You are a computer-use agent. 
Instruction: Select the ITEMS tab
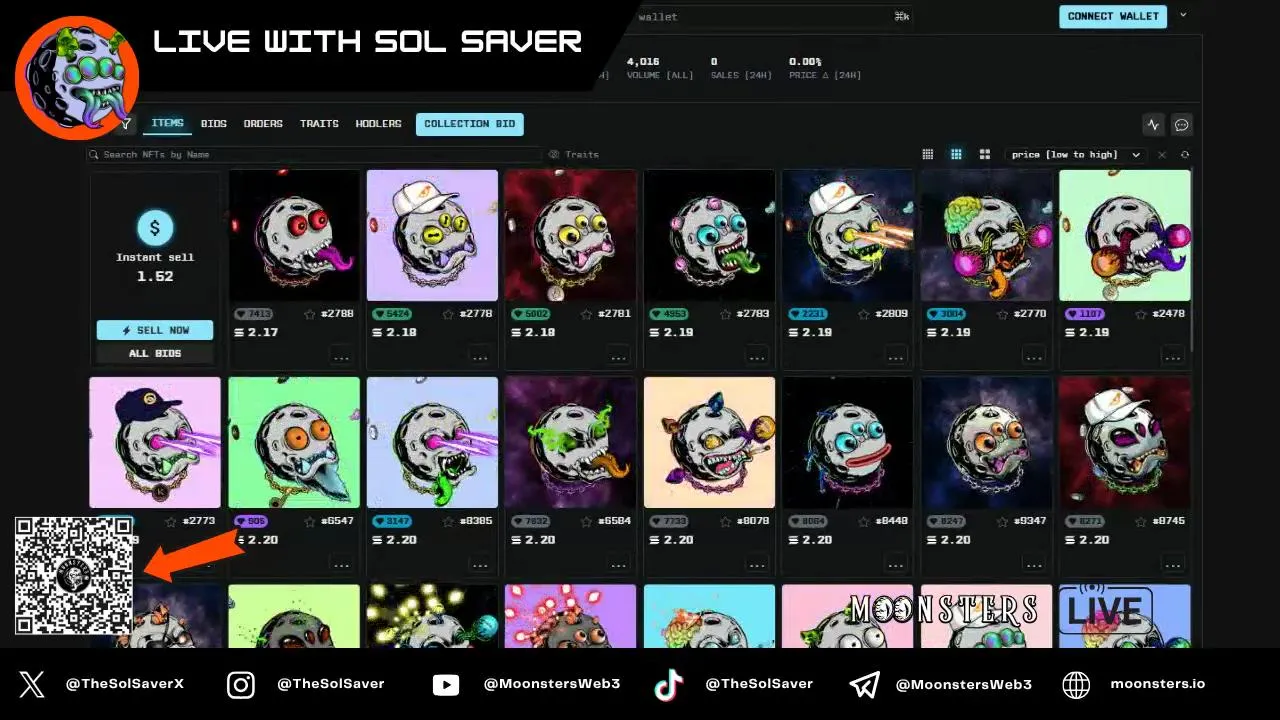167,124
